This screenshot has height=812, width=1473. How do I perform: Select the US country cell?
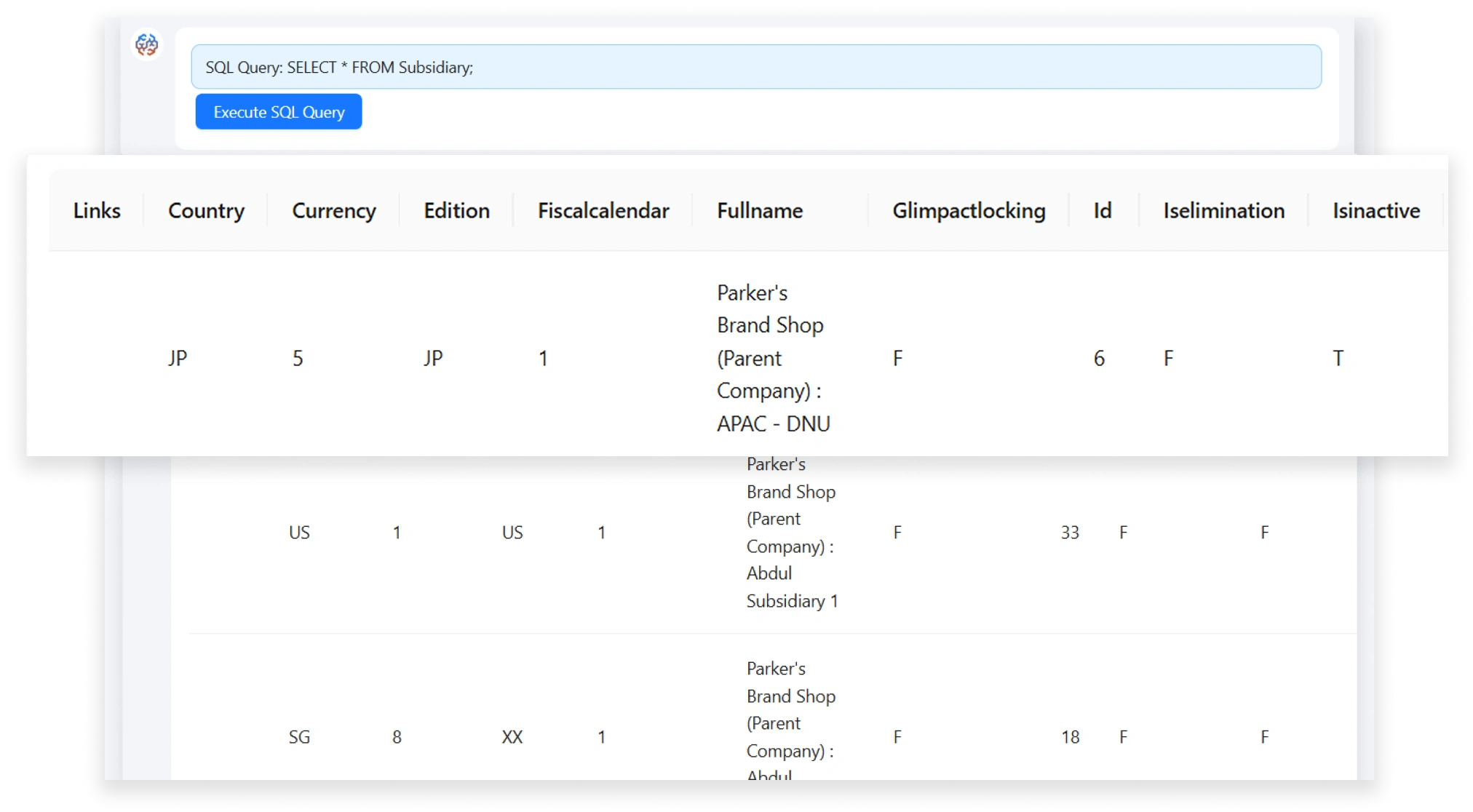pyautogui.click(x=299, y=533)
